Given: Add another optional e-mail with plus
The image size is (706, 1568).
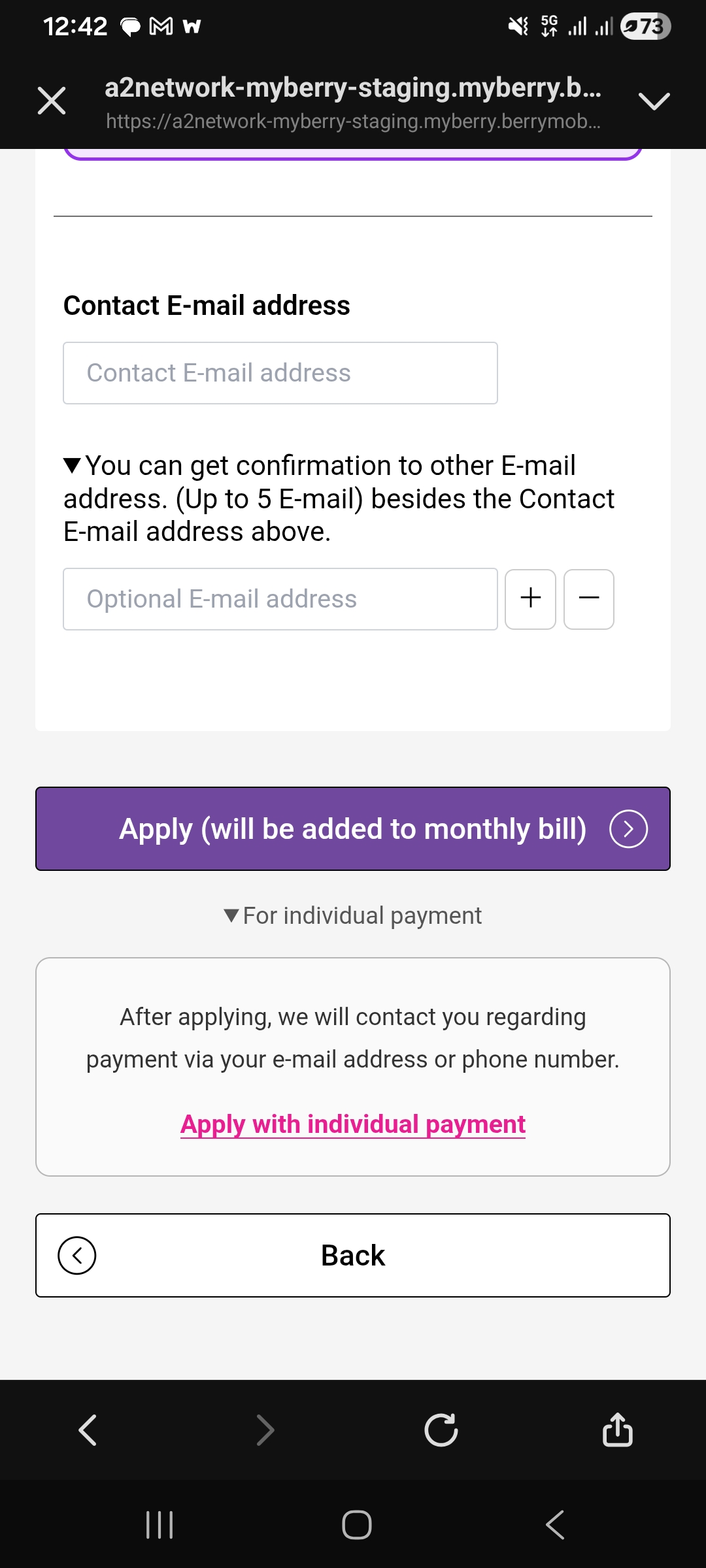Looking at the screenshot, I should tap(530, 599).
